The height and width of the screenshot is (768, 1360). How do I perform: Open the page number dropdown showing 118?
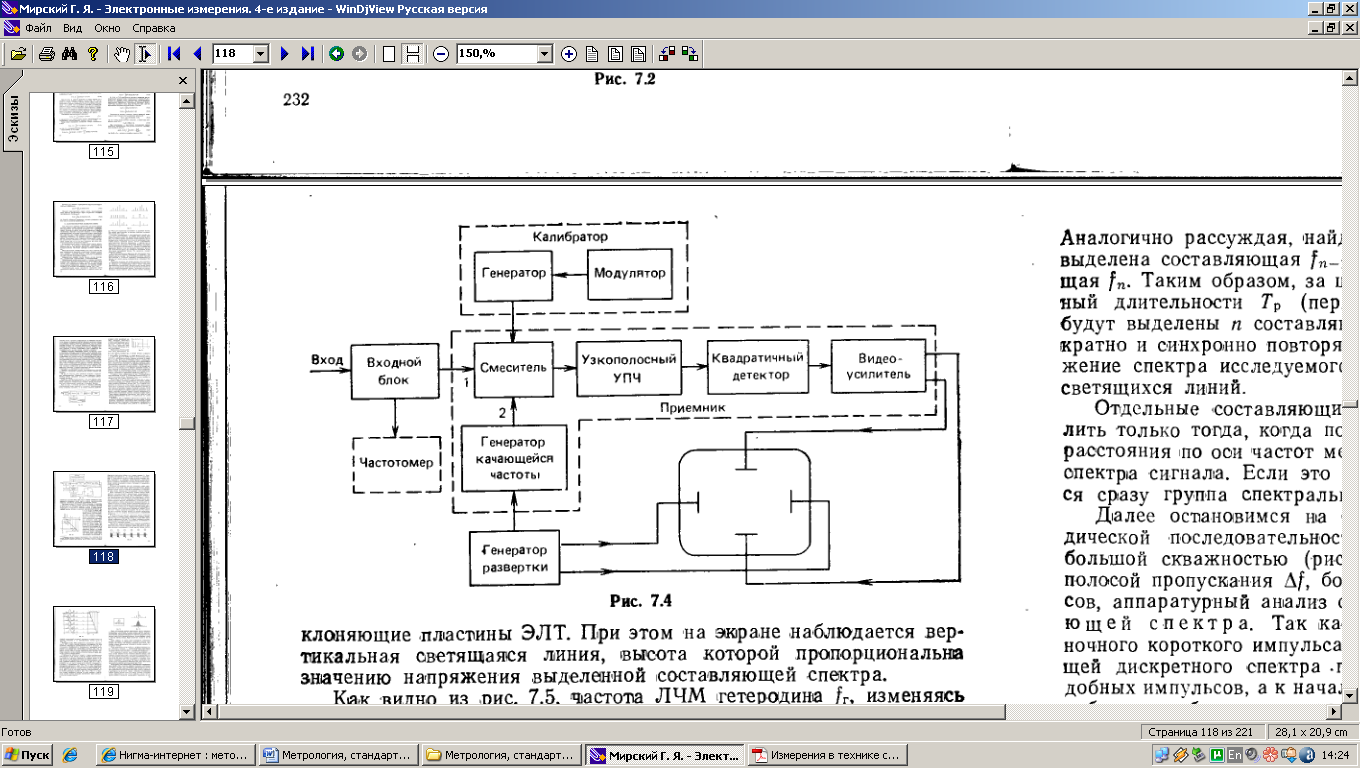(x=261, y=54)
